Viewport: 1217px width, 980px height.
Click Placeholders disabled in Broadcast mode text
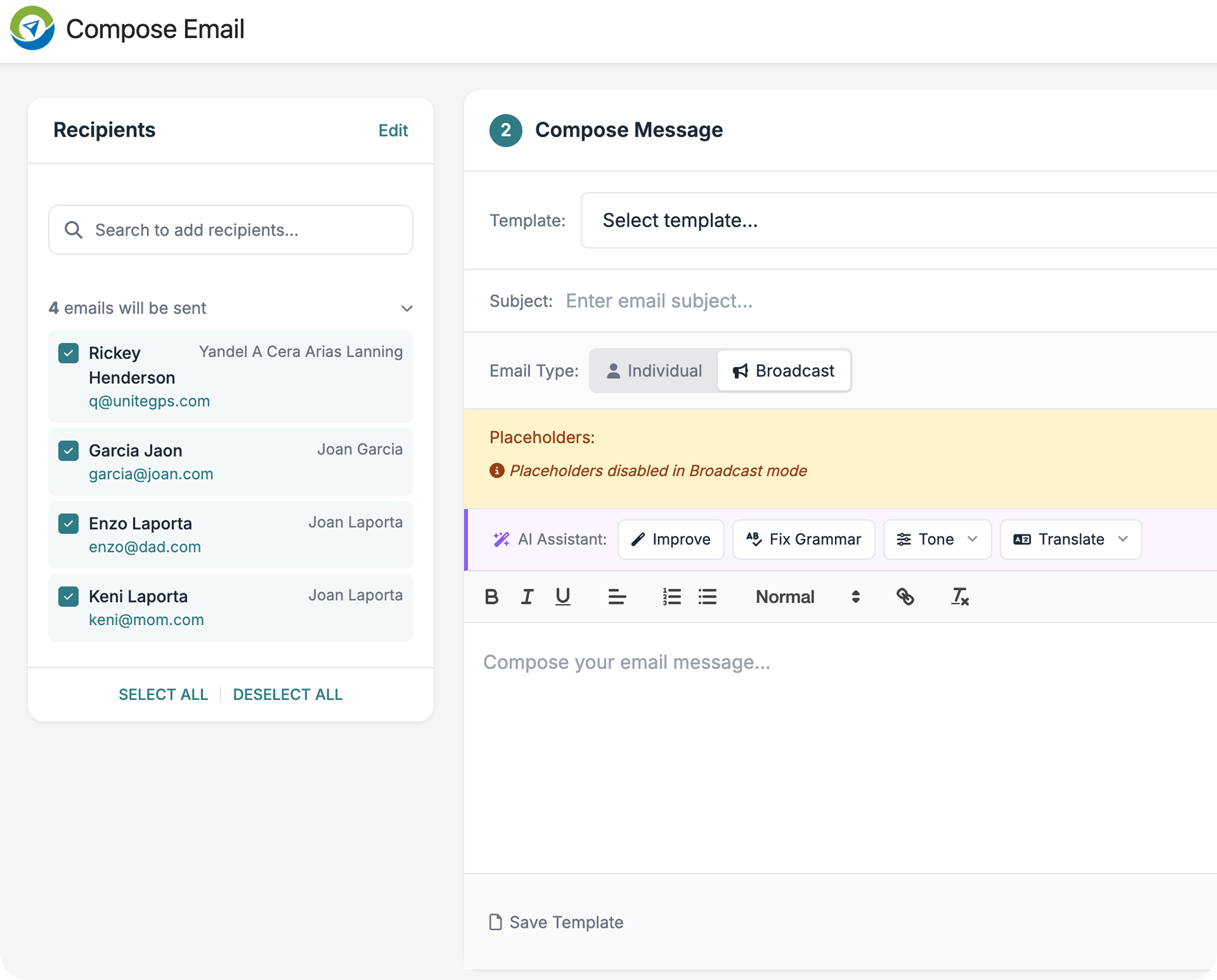[x=658, y=471]
